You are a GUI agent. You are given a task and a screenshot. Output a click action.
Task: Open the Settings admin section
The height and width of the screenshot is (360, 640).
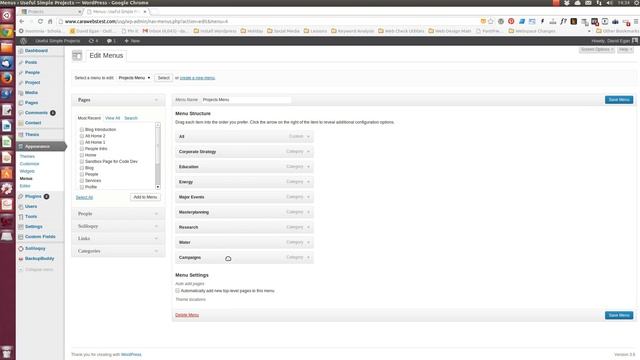(33, 227)
